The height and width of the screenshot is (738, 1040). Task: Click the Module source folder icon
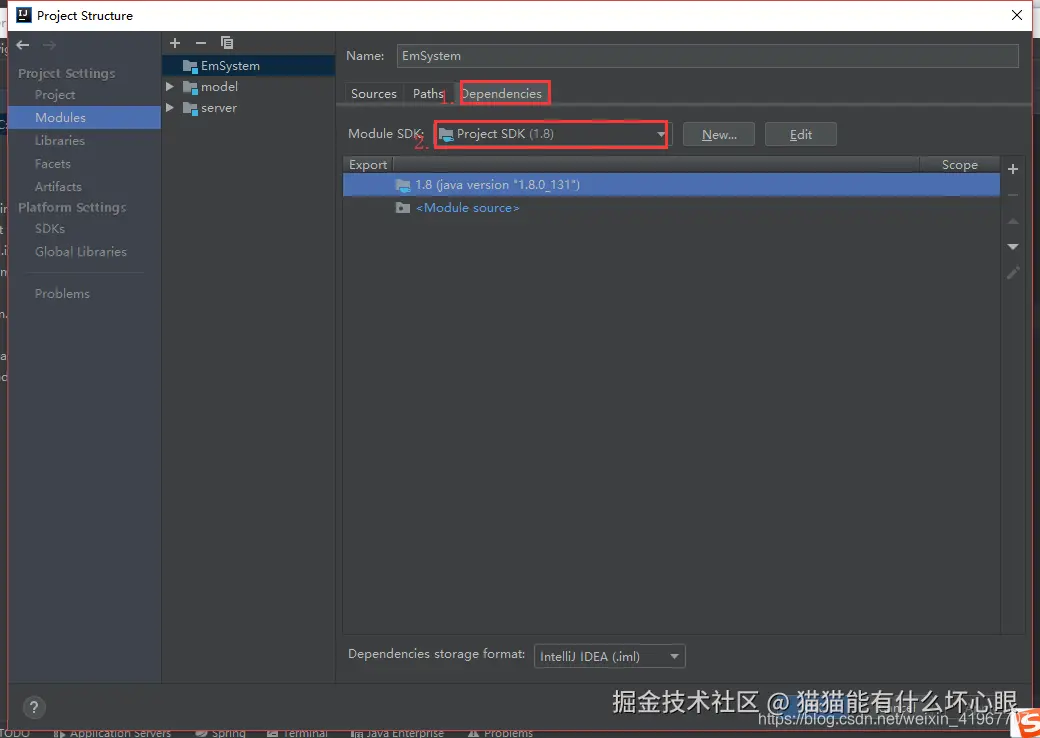(x=403, y=208)
